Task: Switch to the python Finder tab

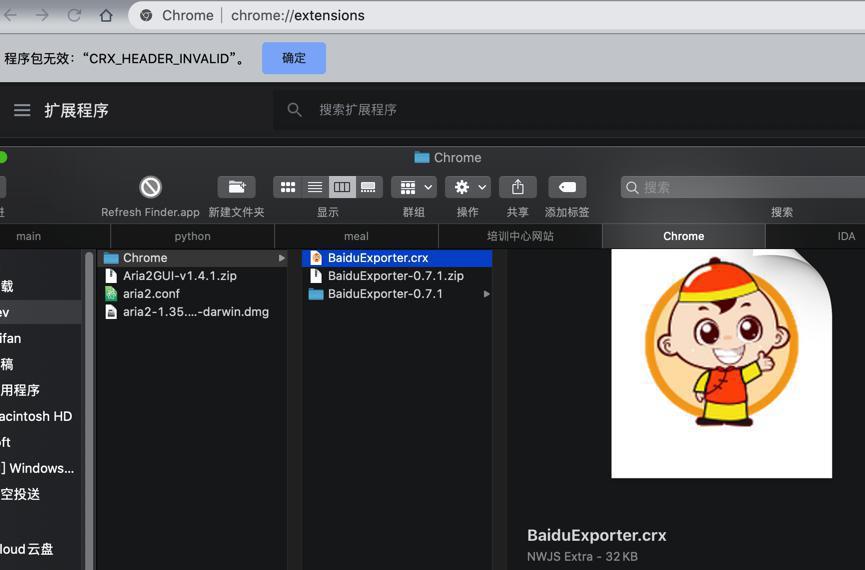Action: pyautogui.click(x=193, y=236)
